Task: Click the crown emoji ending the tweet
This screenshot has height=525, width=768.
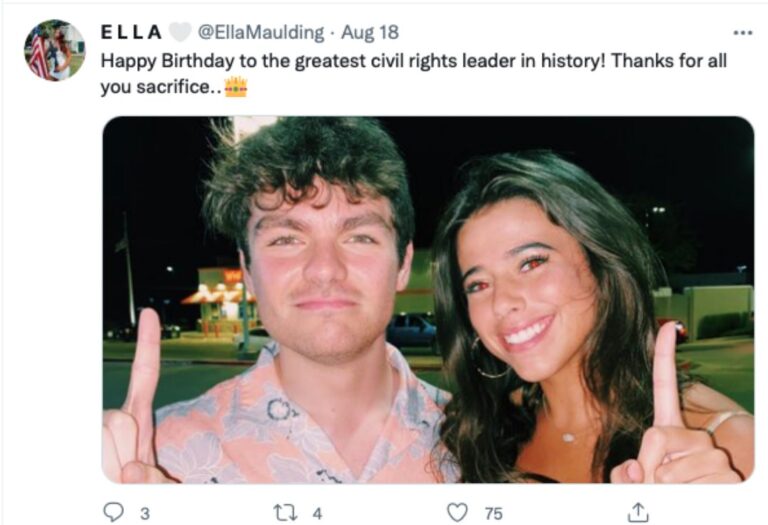Action: [x=236, y=87]
